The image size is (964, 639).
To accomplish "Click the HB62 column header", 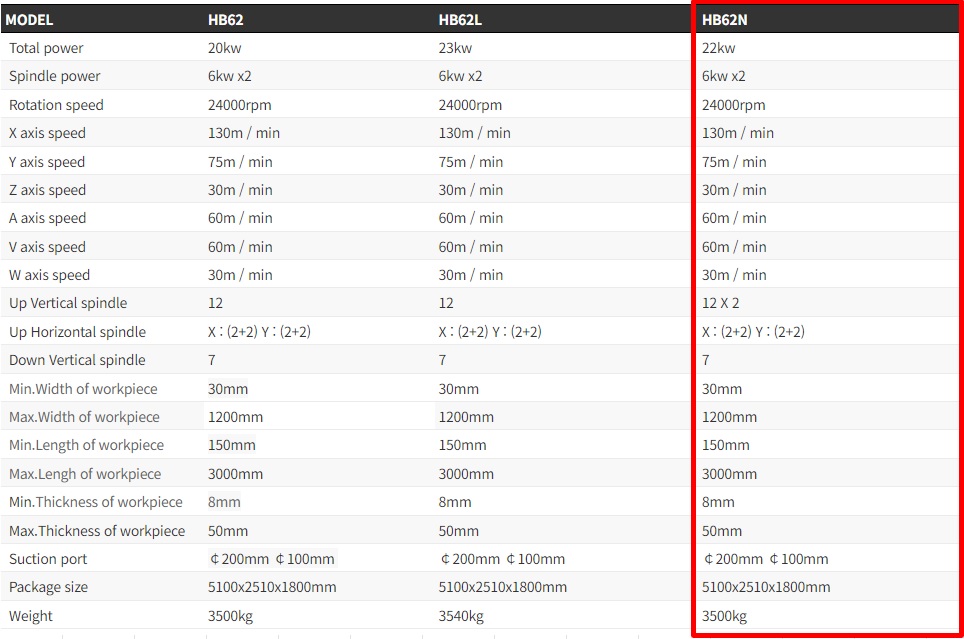I will click(x=225, y=19).
